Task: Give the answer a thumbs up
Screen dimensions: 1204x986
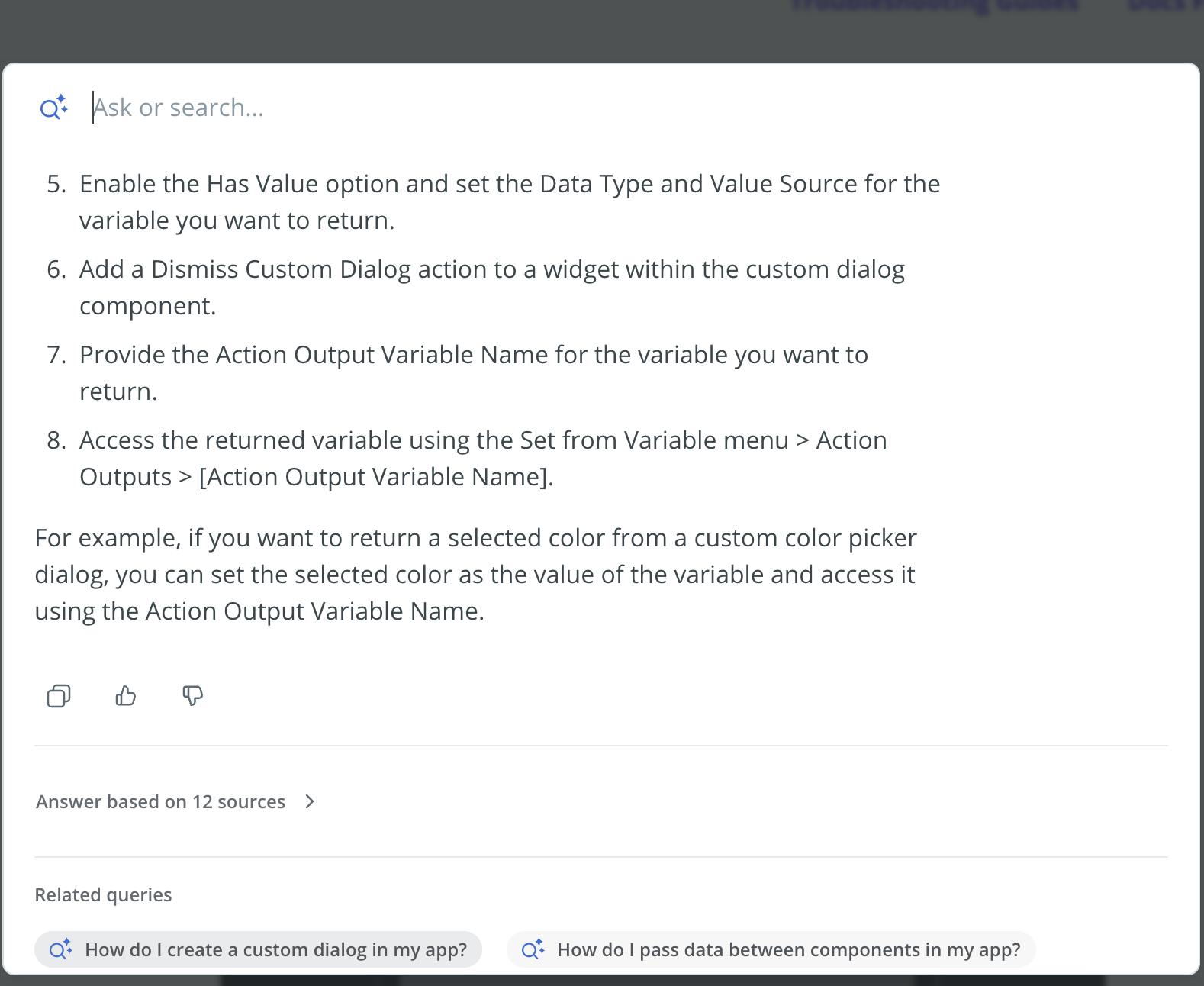Action: (126, 695)
